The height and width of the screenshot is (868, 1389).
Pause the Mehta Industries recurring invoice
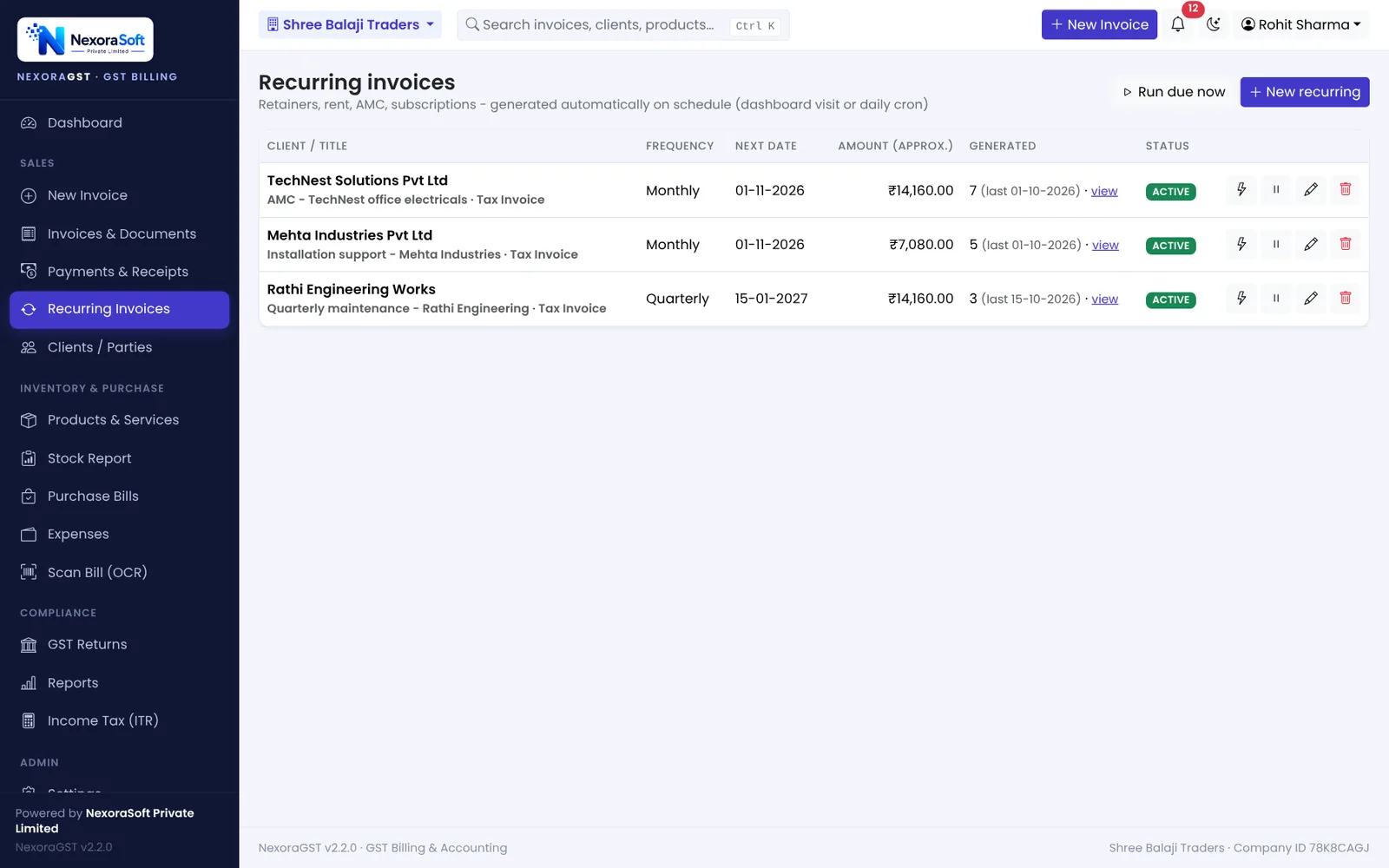[1276, 245]
